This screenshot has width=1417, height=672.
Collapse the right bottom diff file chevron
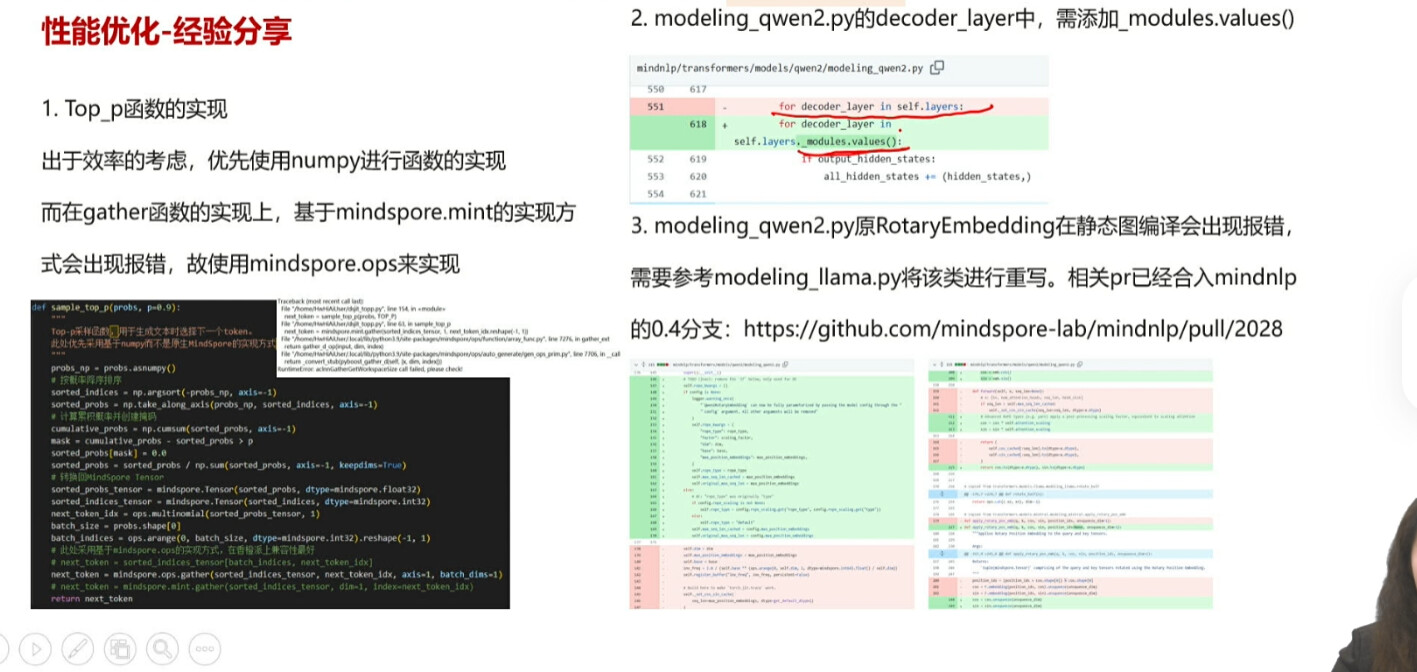[934, 364]
